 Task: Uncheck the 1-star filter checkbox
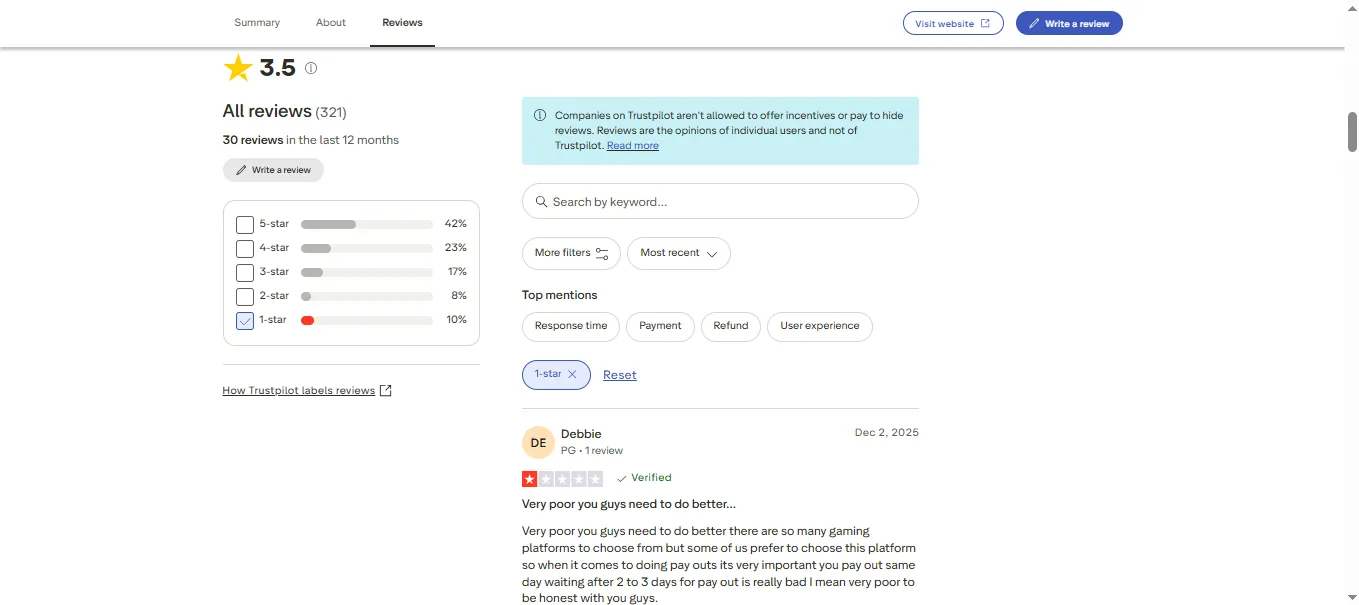[x=245, y=320]
